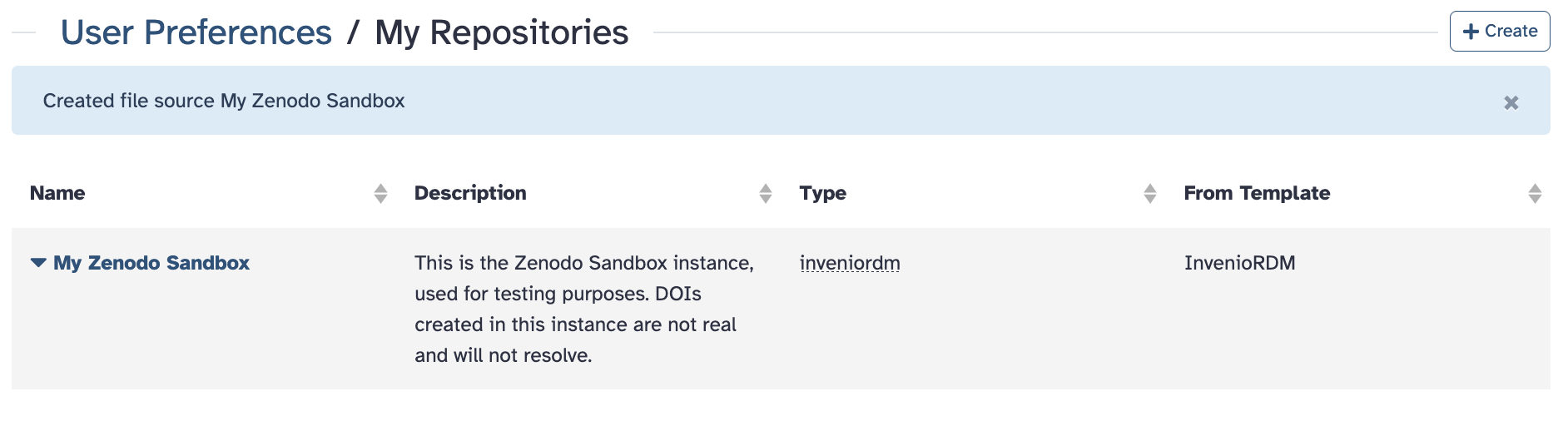Click the Name column header label
Screen dimensions: 1568x421
point(57,193)
